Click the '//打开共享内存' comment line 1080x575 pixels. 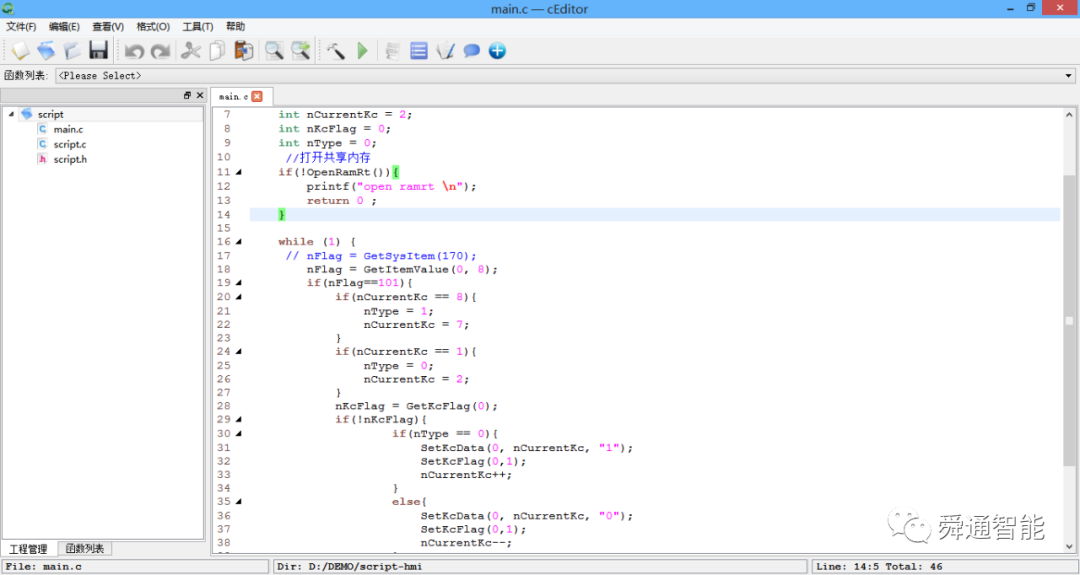[328, 158]
